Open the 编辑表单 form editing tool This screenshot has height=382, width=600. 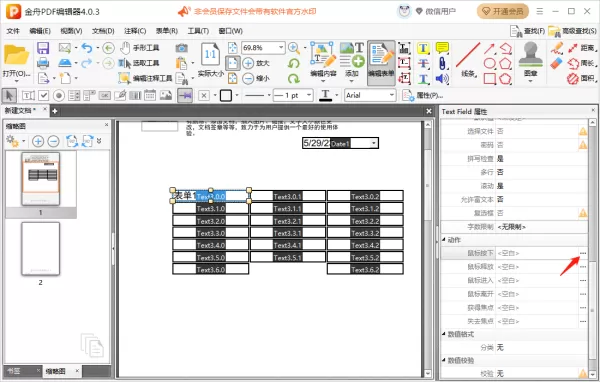coord(381,63)
